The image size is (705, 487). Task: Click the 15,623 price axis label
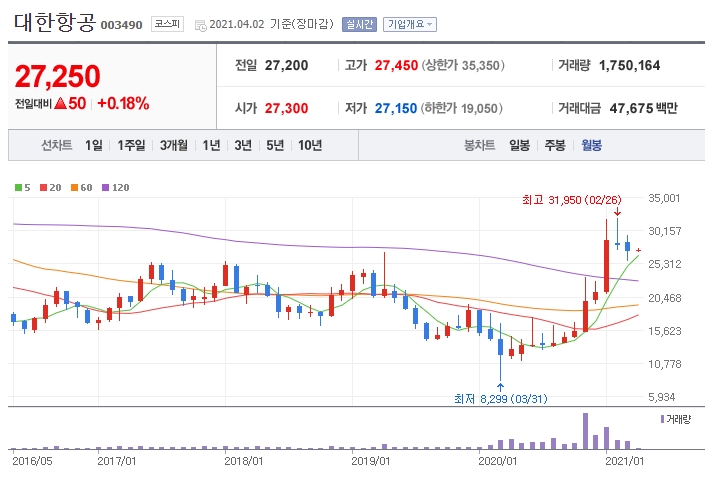coord(665,331)
